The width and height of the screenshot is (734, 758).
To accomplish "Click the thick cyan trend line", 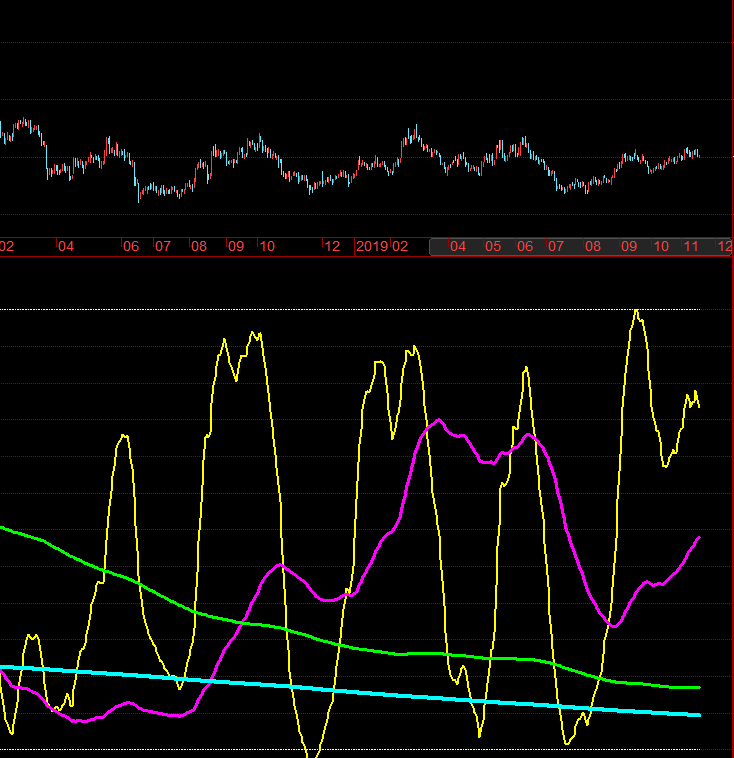I will pyautogui.click(x=350, y=691).
